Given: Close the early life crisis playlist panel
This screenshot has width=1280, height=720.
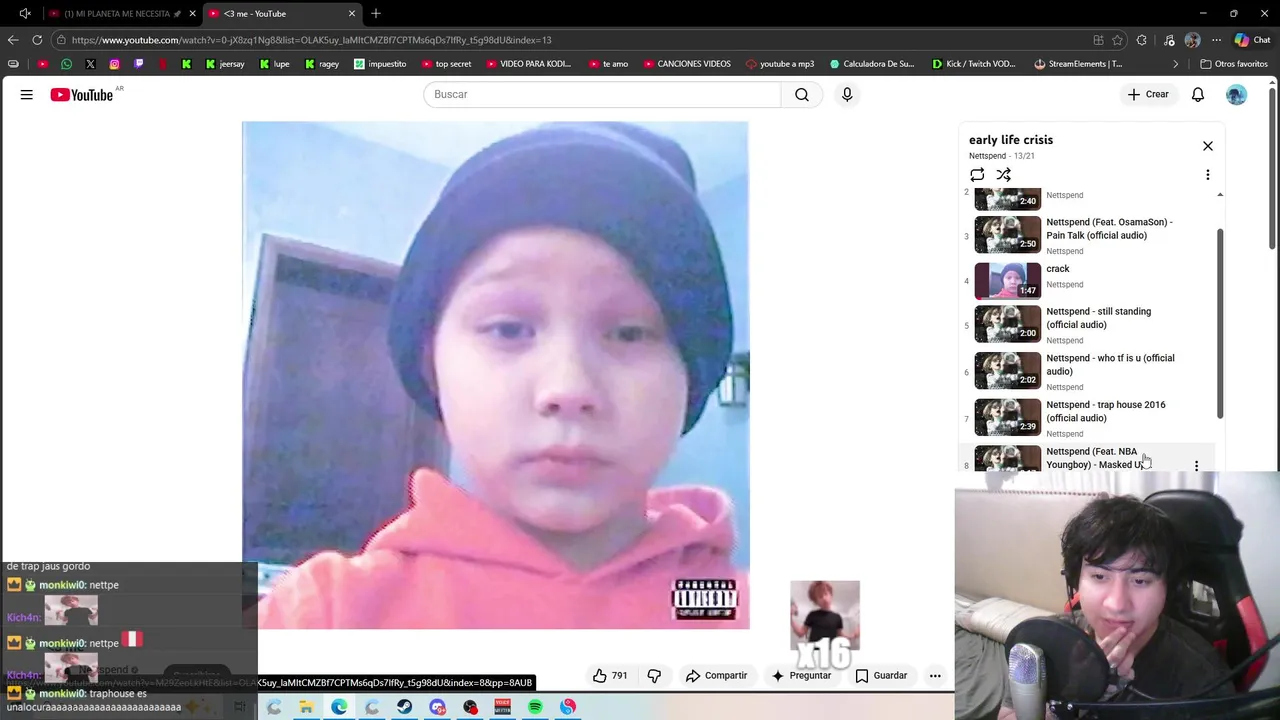Looking at the screenshot, I should (x=1208, y=146).
